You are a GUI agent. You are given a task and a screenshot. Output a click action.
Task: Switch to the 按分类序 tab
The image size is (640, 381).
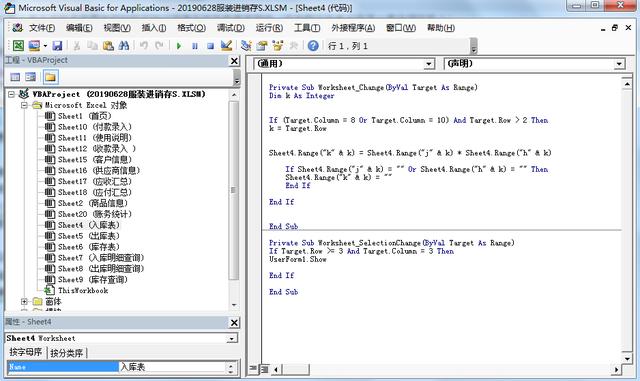tap(67, 353)
